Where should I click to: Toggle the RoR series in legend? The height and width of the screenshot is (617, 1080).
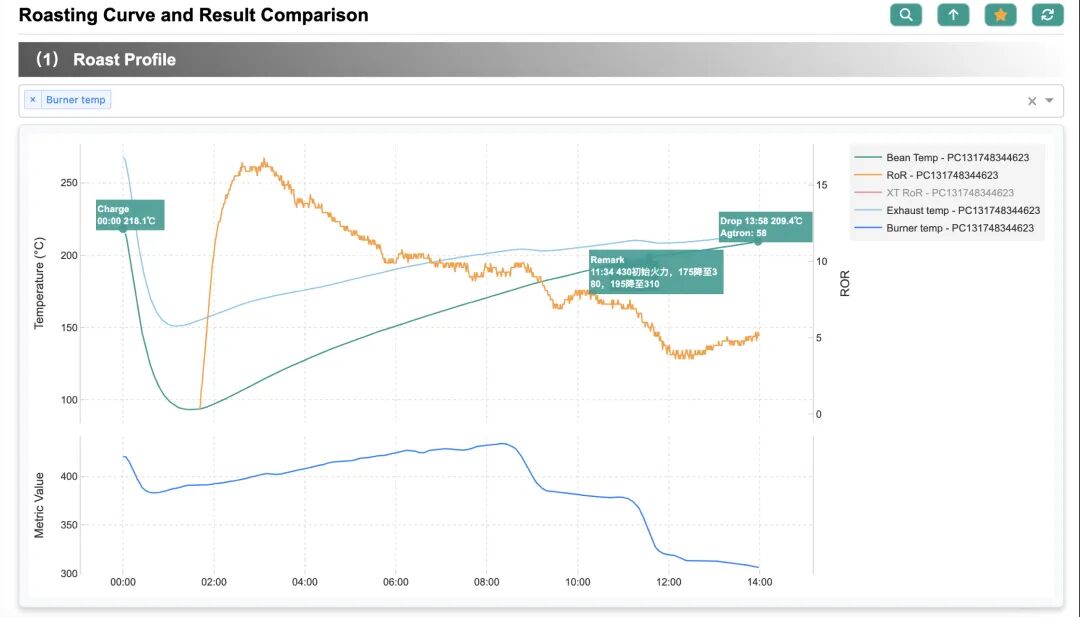(926, 176)
